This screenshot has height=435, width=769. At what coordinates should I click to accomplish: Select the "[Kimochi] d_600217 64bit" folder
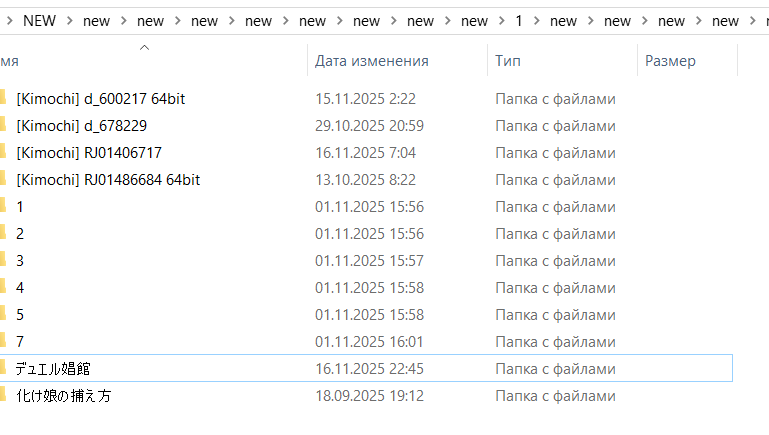pos(100,99)
